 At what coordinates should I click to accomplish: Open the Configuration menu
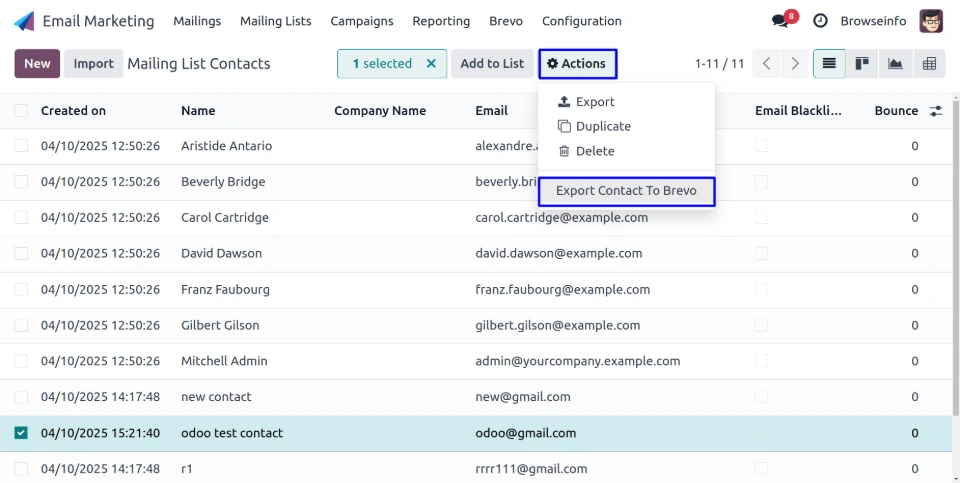[x=581, y=21]
